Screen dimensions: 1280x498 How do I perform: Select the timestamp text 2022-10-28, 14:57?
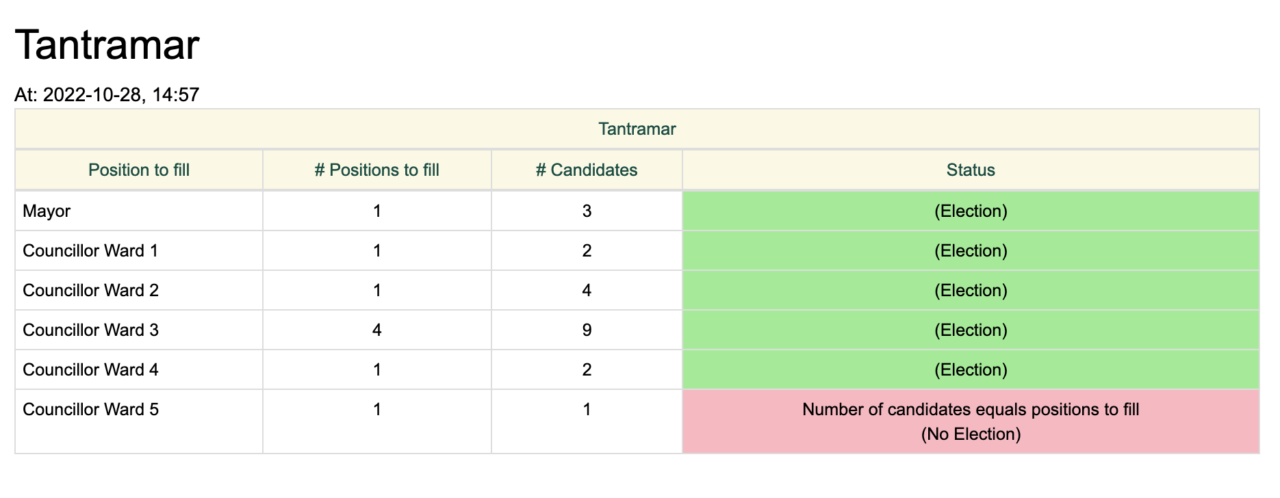tap(121, 95)
